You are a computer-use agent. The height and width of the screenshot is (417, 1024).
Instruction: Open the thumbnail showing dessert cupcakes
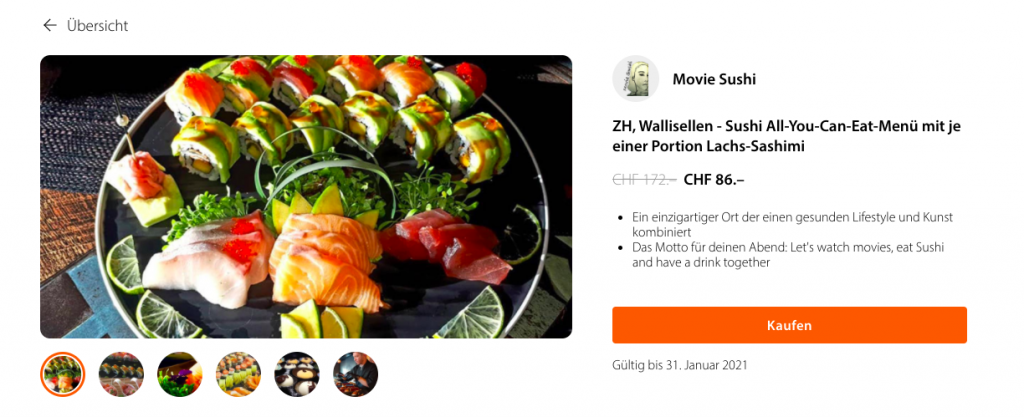coord(297,374)
